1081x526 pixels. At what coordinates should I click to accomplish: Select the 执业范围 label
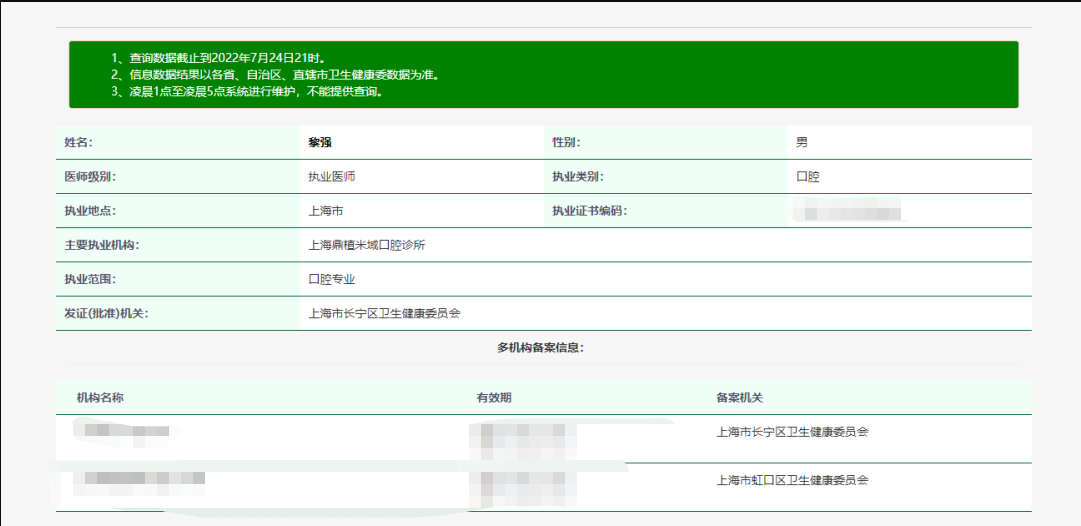(x=90, y=279)
